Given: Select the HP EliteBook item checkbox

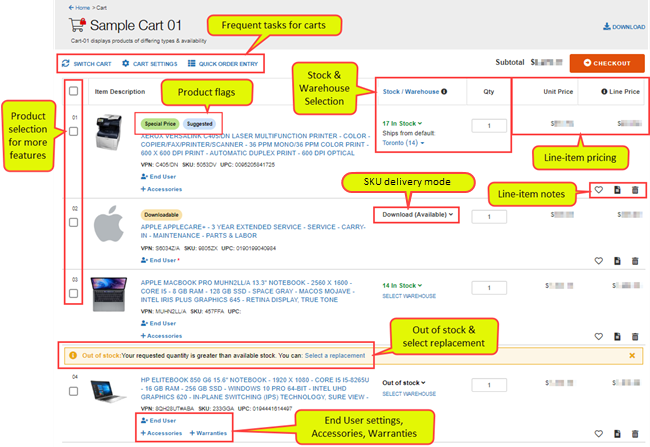Looking at the screenshot, I should tap(73, 391).
